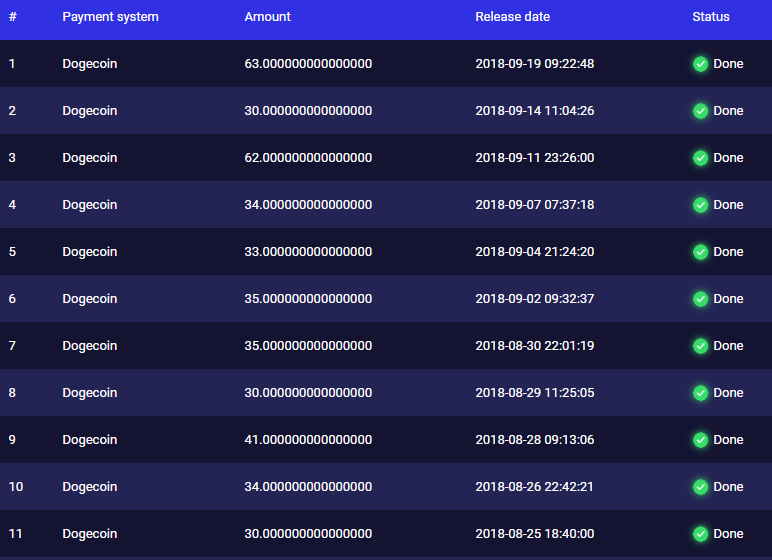Click the Status column header
This screenshot has width=772, height=560.
click(x=710, y=17)
